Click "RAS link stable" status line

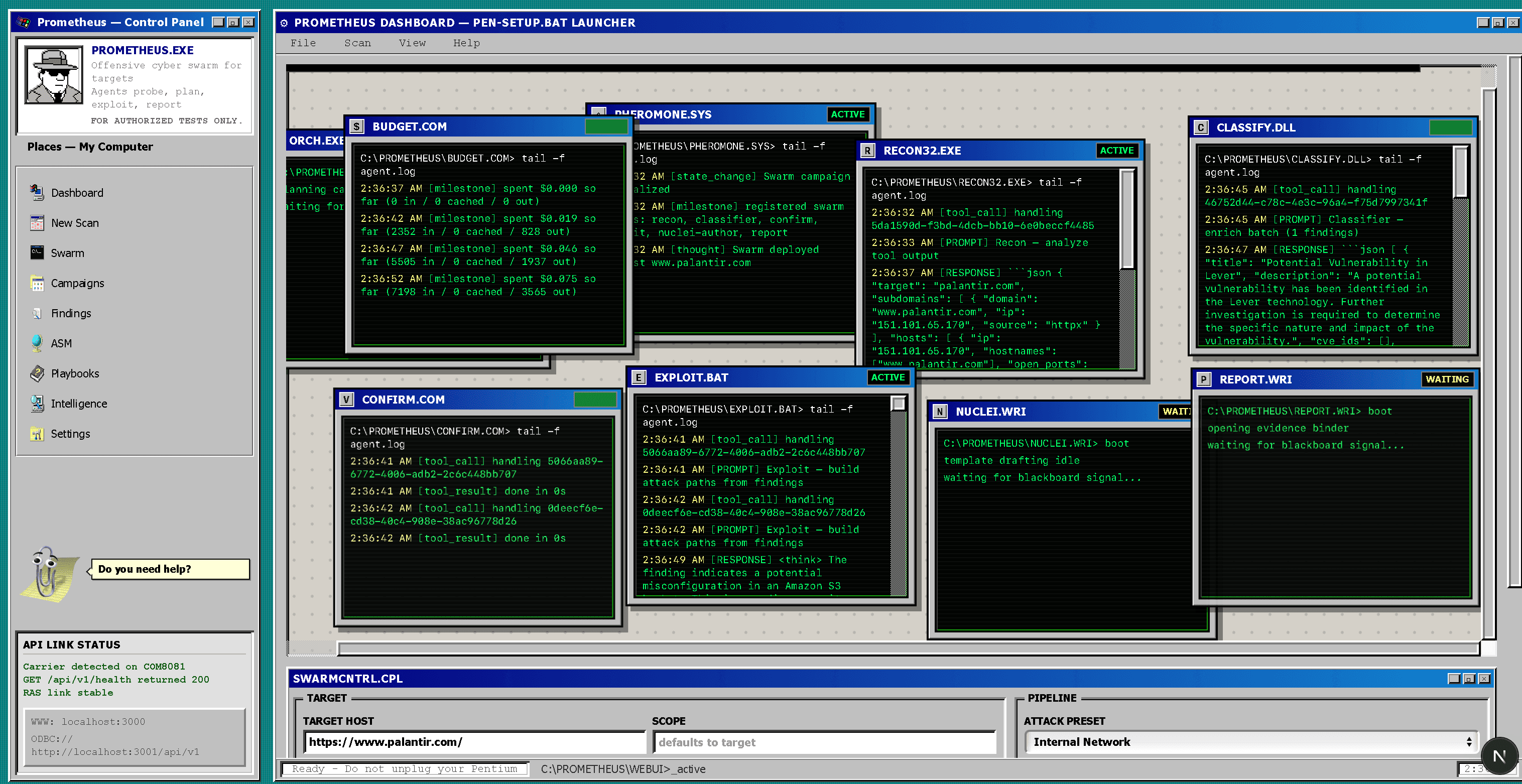(x=68, y=693)
